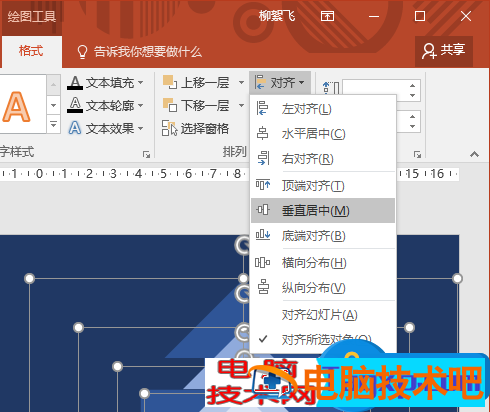
Task: Open the 格式 ribbon tab
Action: click(x=31, y=51)
